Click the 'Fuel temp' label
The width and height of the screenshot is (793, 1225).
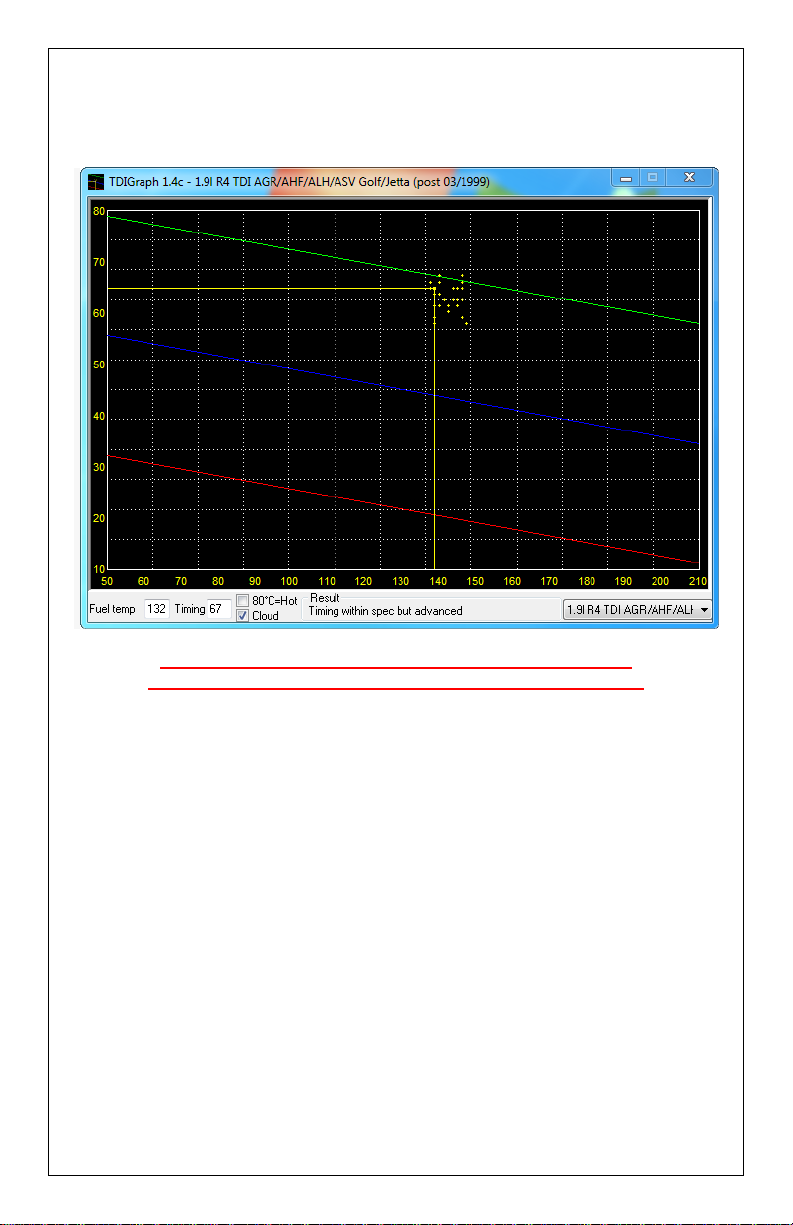tap(112, 609)
